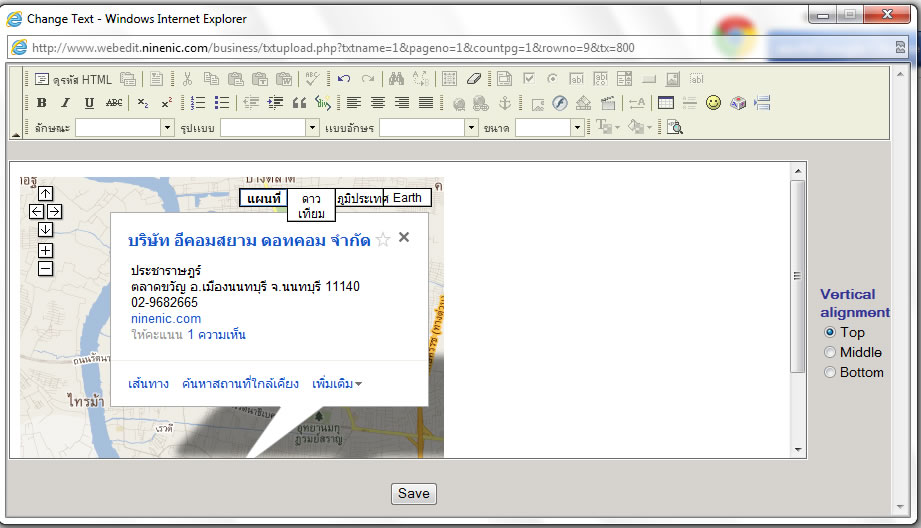Open the HTML source view button
This screenshot has height=528, width=921.
pos(73,79)
